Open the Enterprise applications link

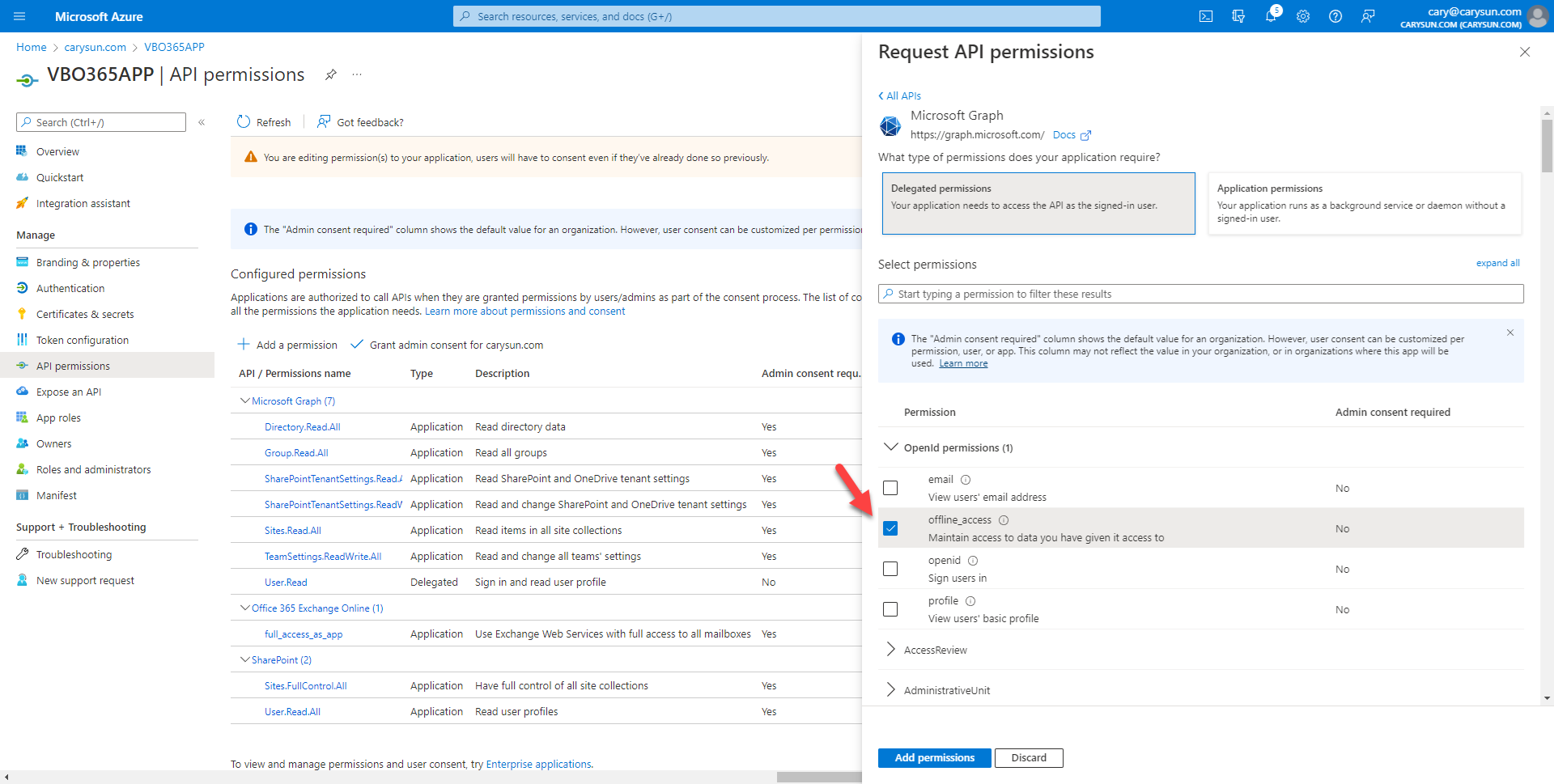(538, 765)
